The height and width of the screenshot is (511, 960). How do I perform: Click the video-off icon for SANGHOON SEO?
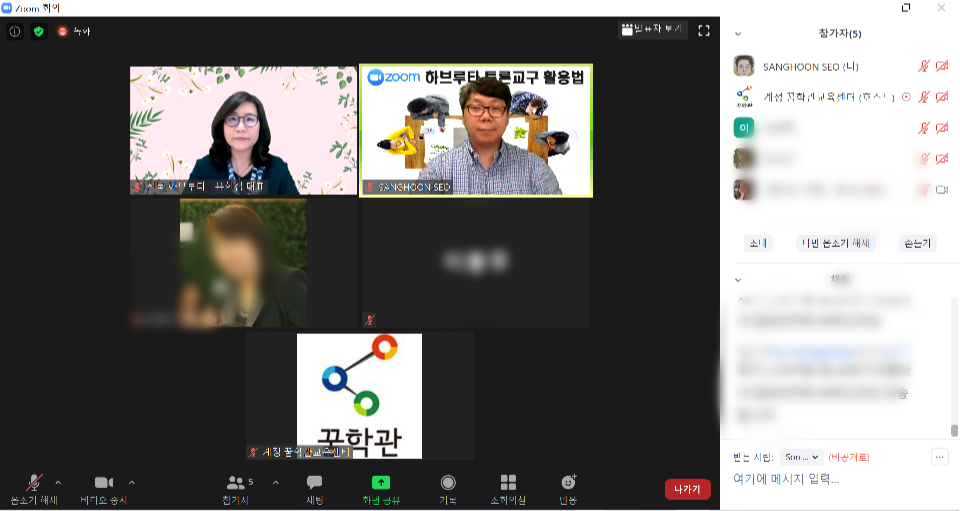coord(942,66)
